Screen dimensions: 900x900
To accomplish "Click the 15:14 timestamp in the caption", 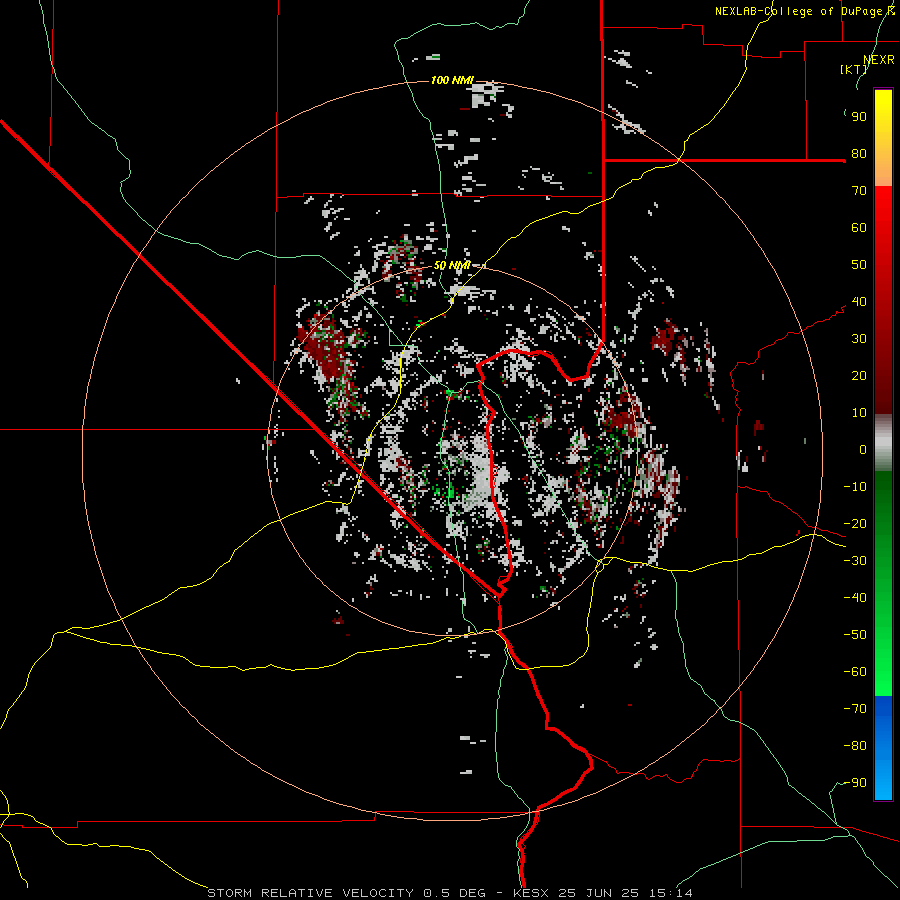I will (669, 893).
